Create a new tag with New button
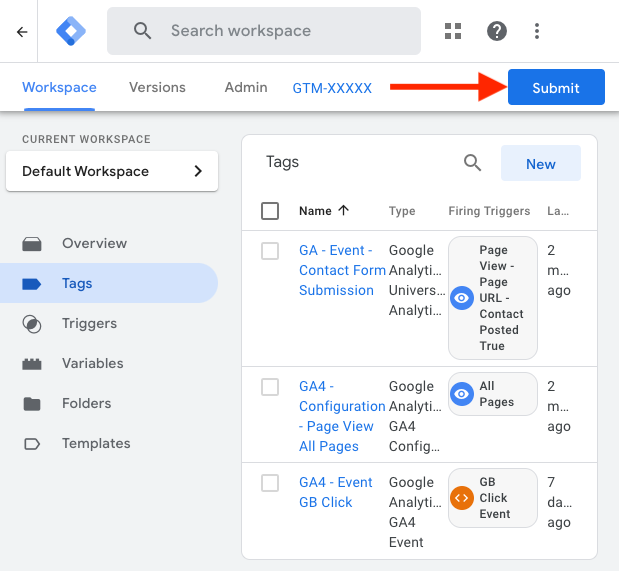Image resolution: width=619 pixels, height=571 pixels. 540,164
